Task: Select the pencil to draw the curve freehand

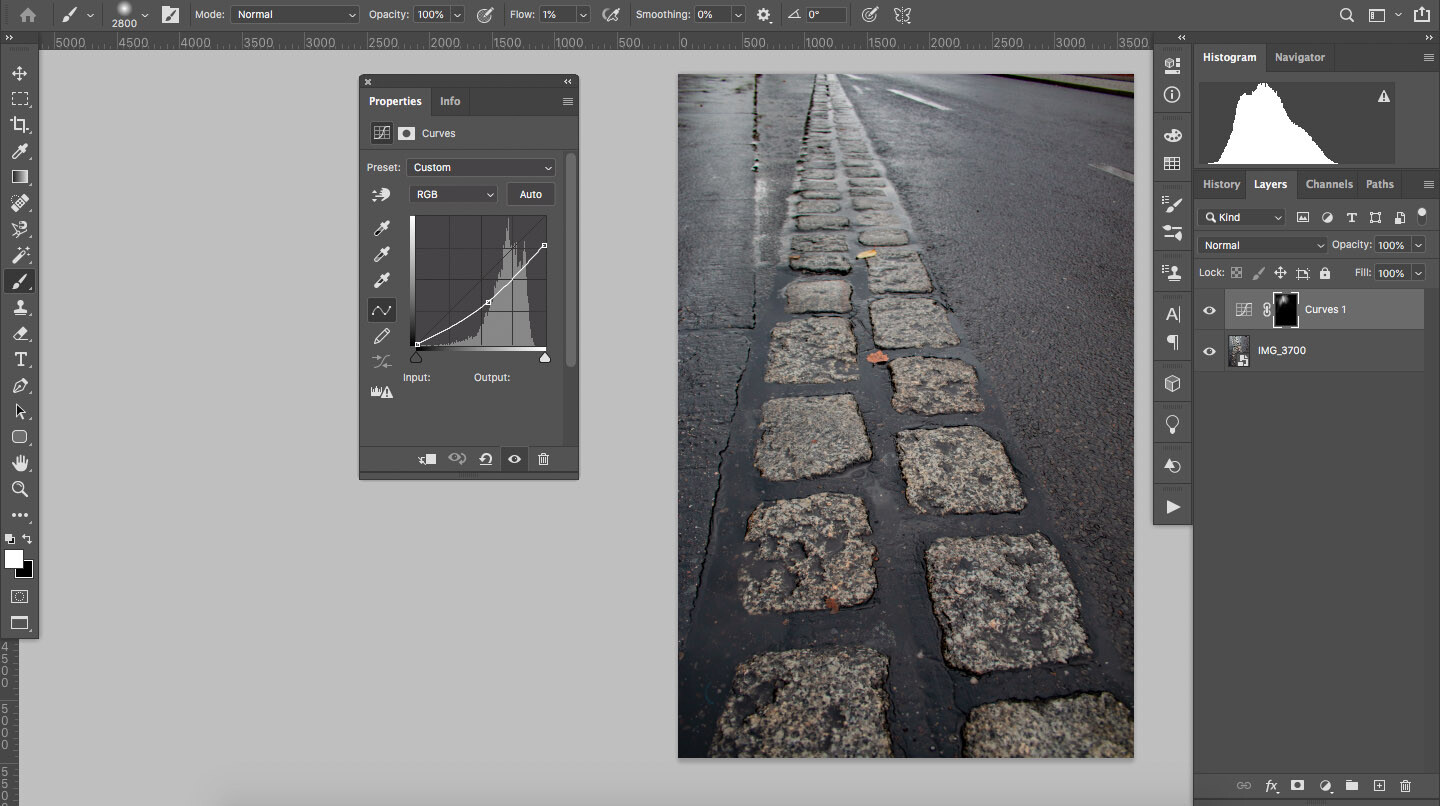Action: pyautogui.click(x=381, y=336)
